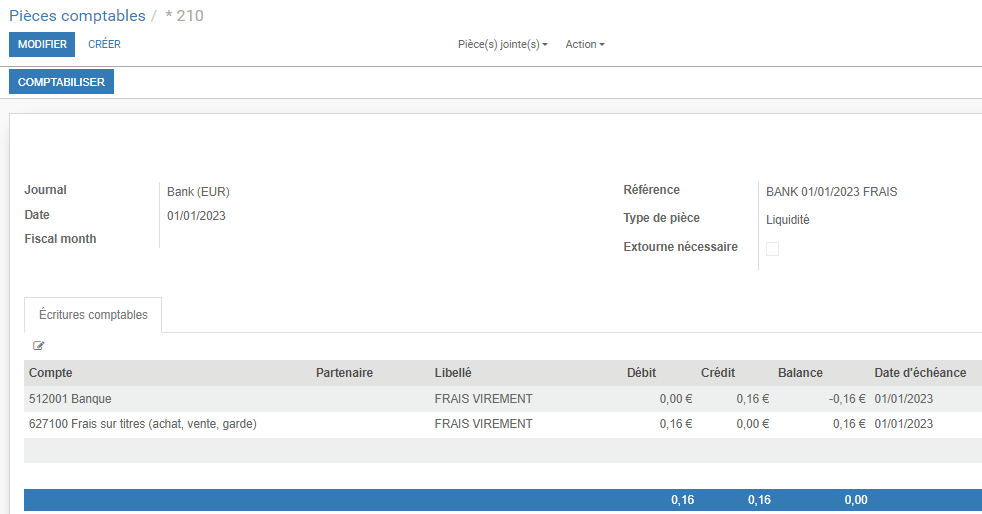Toggle the Extourne nécessaire checkbox
Viewport: 982px width, 514px height.
pyautogui.click(x=773, y=249)
